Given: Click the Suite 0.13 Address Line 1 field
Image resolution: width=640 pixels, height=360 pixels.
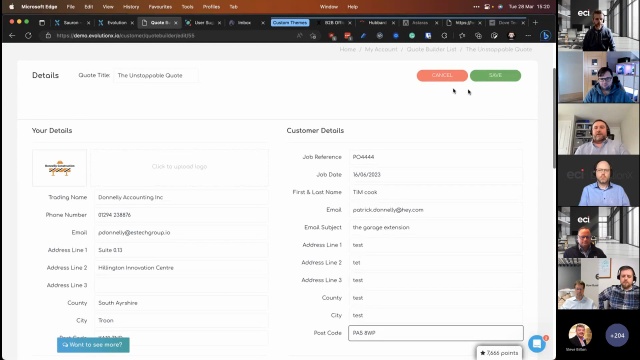Looking at the screenshot, I should click(x=181, y=250).
